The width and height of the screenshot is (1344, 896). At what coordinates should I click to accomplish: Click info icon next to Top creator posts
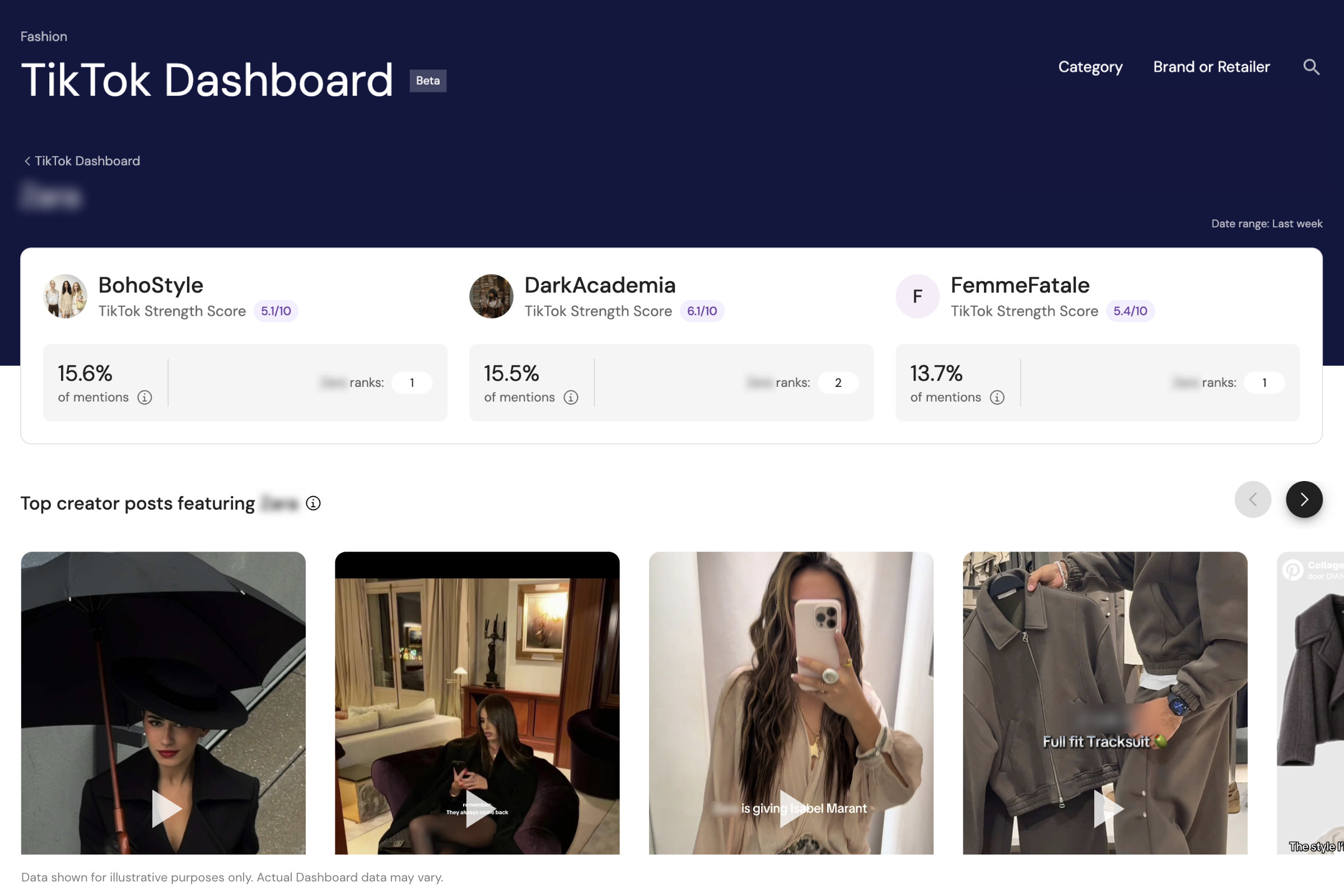coord(313,503)
